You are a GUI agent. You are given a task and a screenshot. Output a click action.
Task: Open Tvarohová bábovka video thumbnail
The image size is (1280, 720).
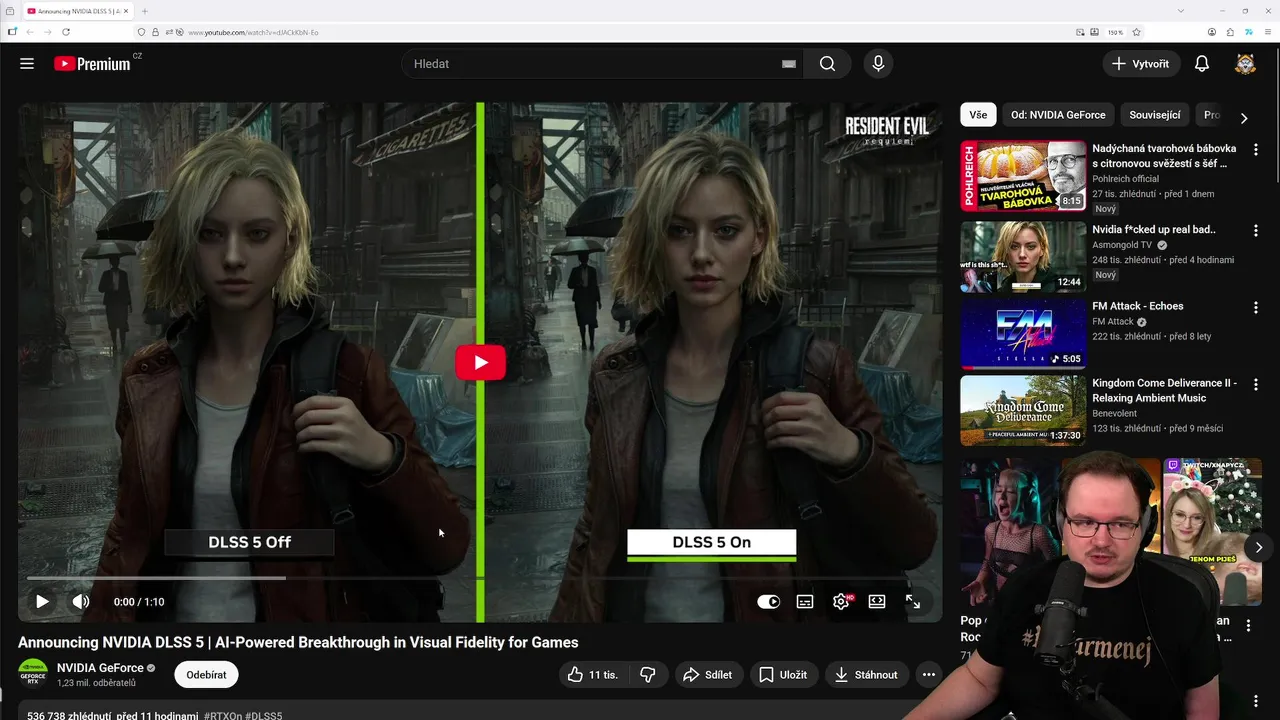1023,176
